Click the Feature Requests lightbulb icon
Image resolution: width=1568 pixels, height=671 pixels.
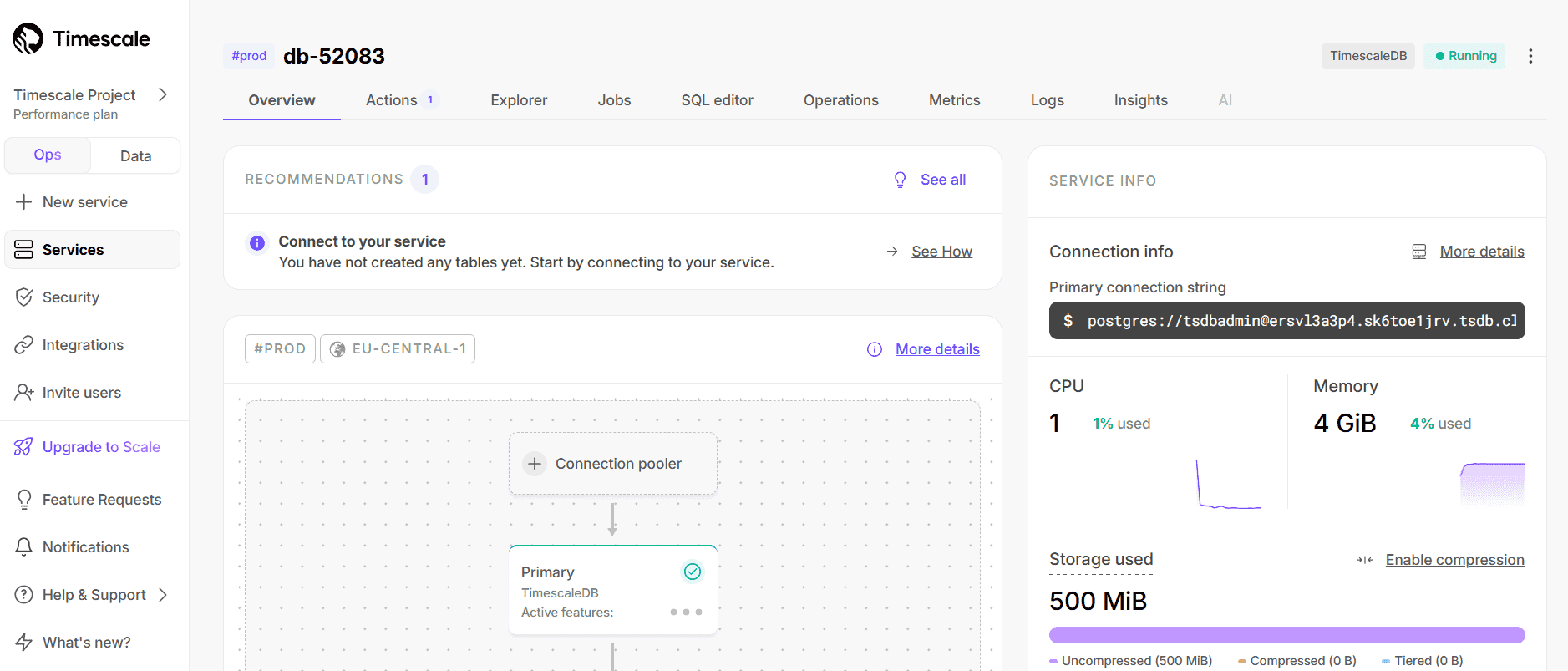pos(24,499)
